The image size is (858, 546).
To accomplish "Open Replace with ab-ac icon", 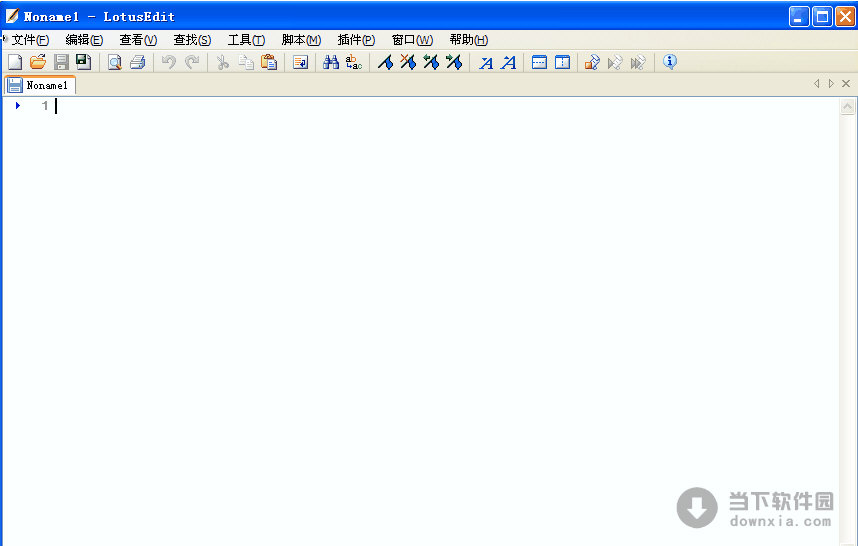I will (353, 62).
